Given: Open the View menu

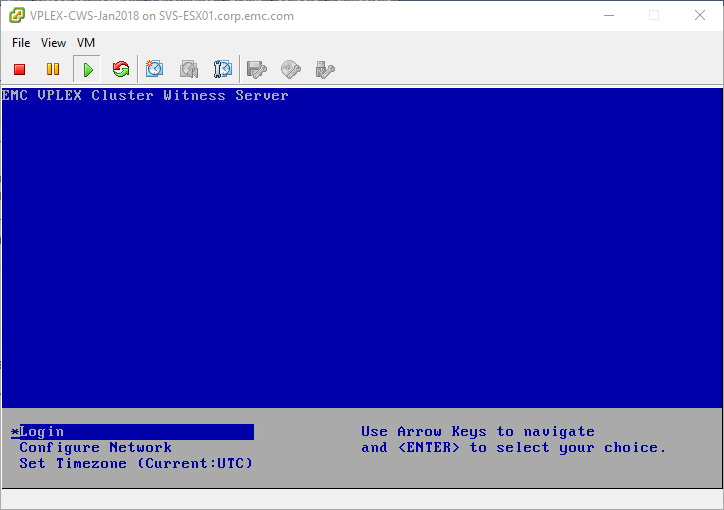Looking at the screenshot, I should (x=53, y=43).
